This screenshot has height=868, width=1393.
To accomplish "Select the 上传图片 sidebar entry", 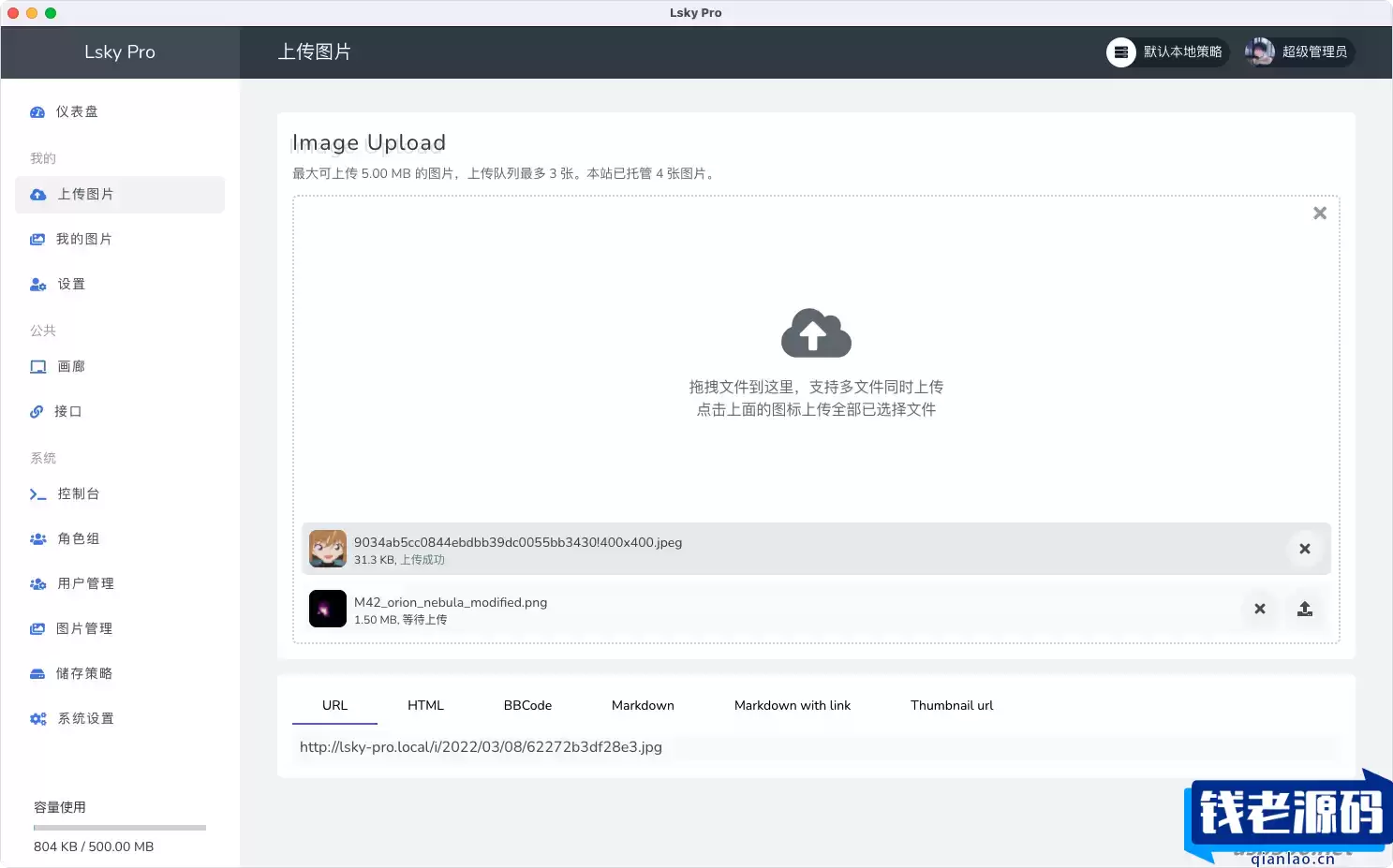I will tap(120, 195).
